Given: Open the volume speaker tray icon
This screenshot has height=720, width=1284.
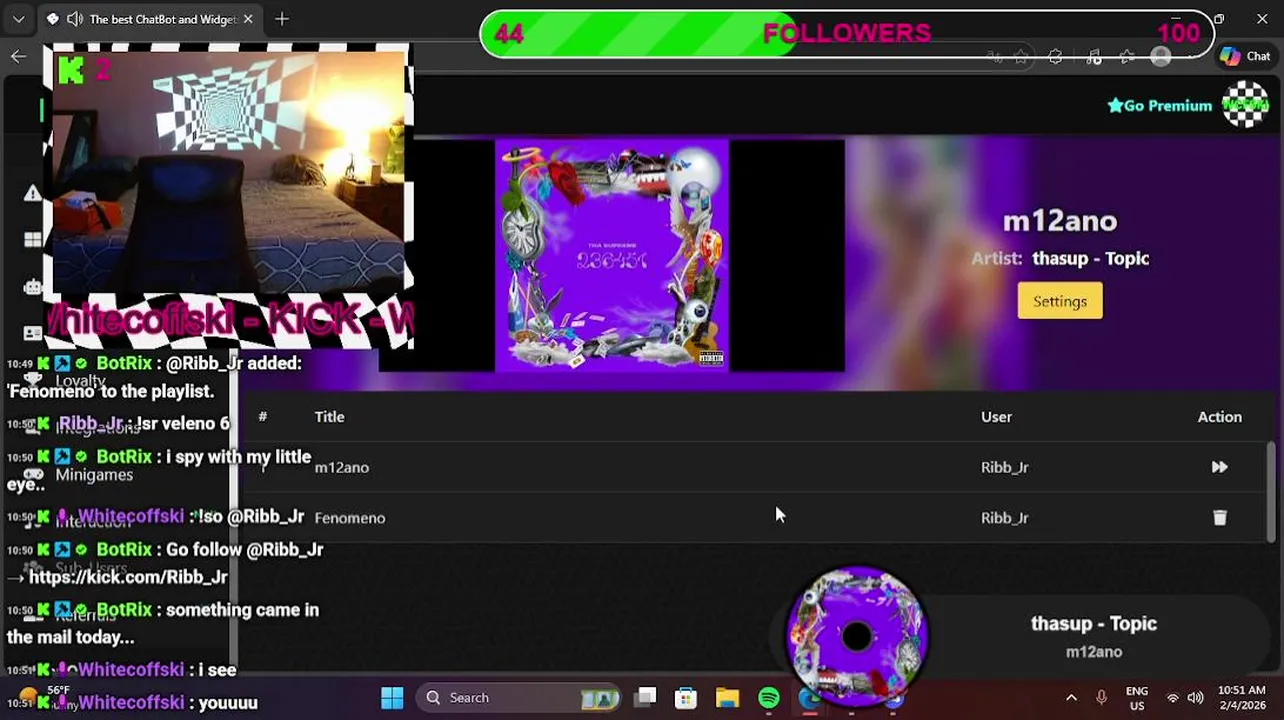Looking at the screenshot, I should tap(1195, 698).
